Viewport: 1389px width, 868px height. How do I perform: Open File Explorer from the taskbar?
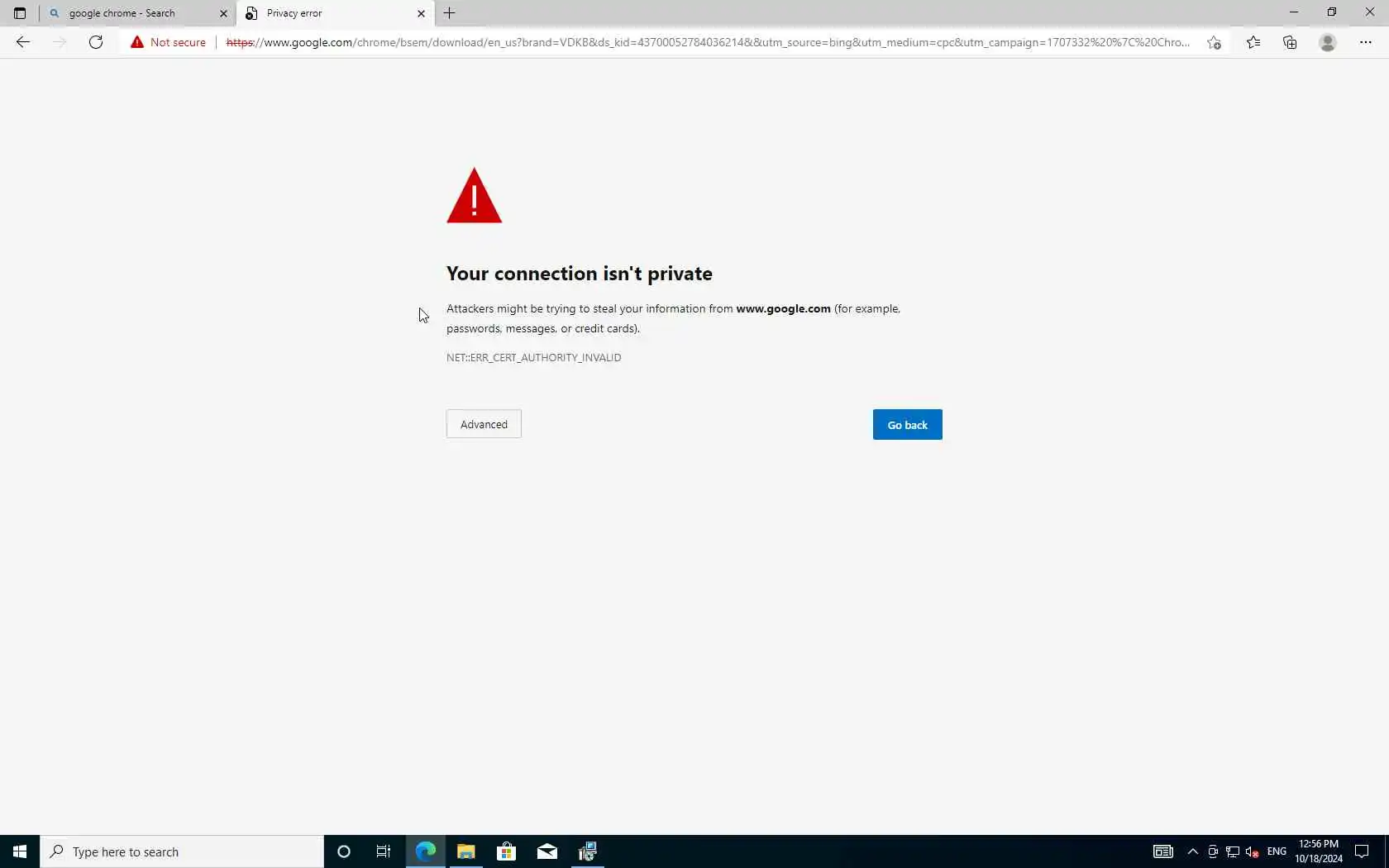tap(466, 851)
